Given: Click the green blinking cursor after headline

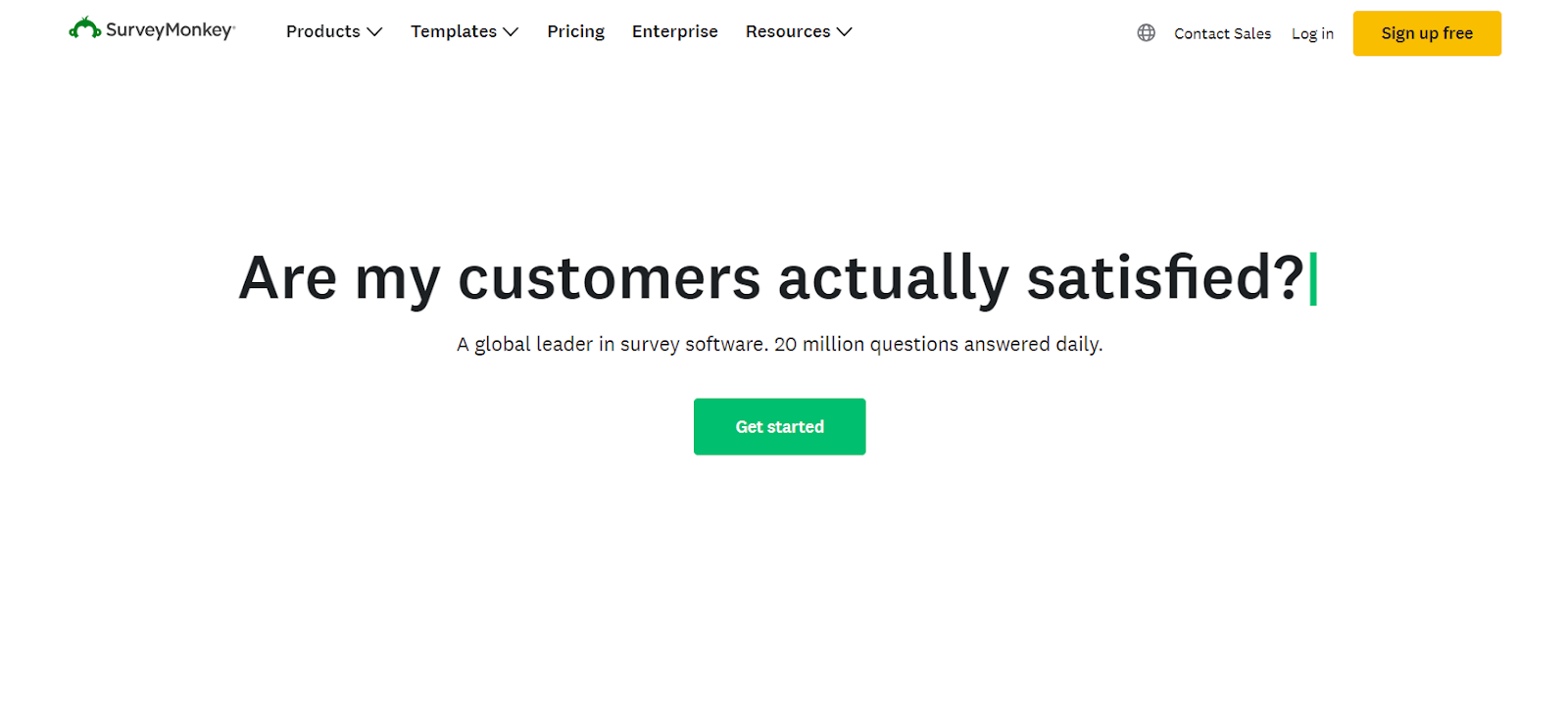Looking at the screenshot, I should click(x=1313, y=279).
